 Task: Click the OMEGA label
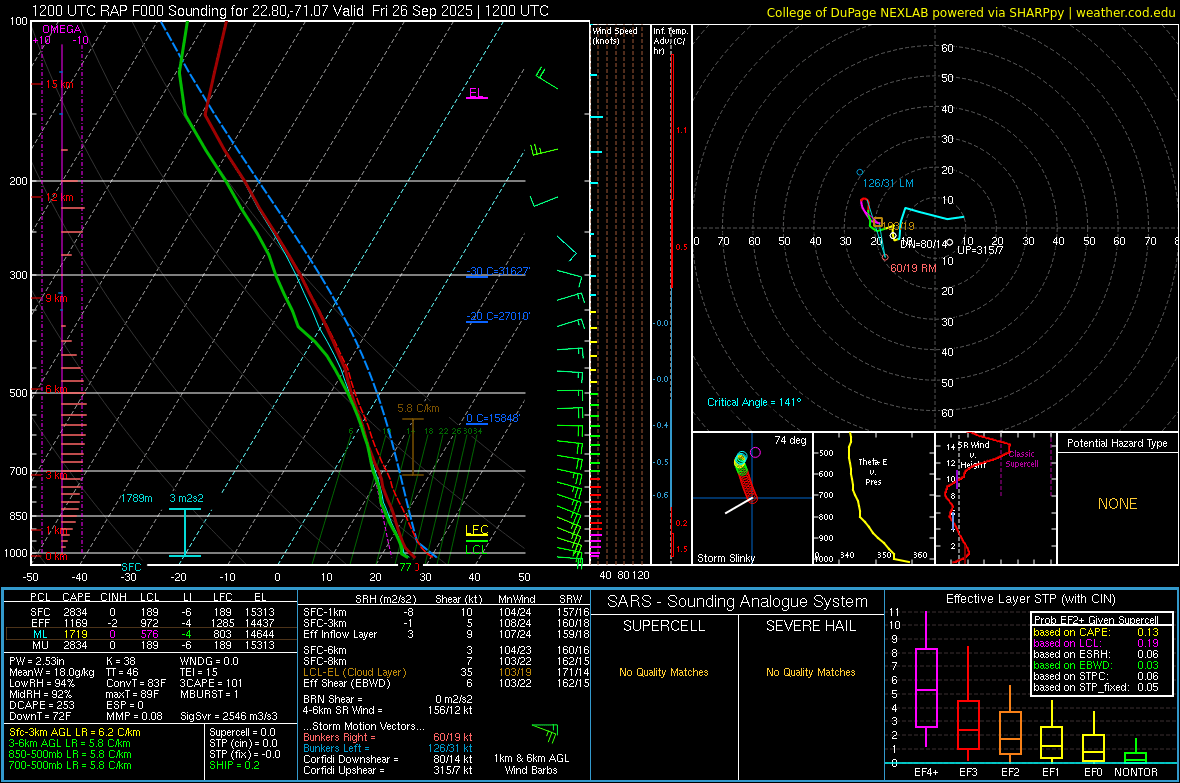point(62,29)
